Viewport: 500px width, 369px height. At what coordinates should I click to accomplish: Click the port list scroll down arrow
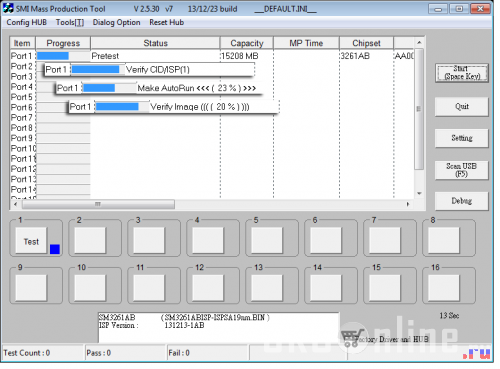coord(419,193)
